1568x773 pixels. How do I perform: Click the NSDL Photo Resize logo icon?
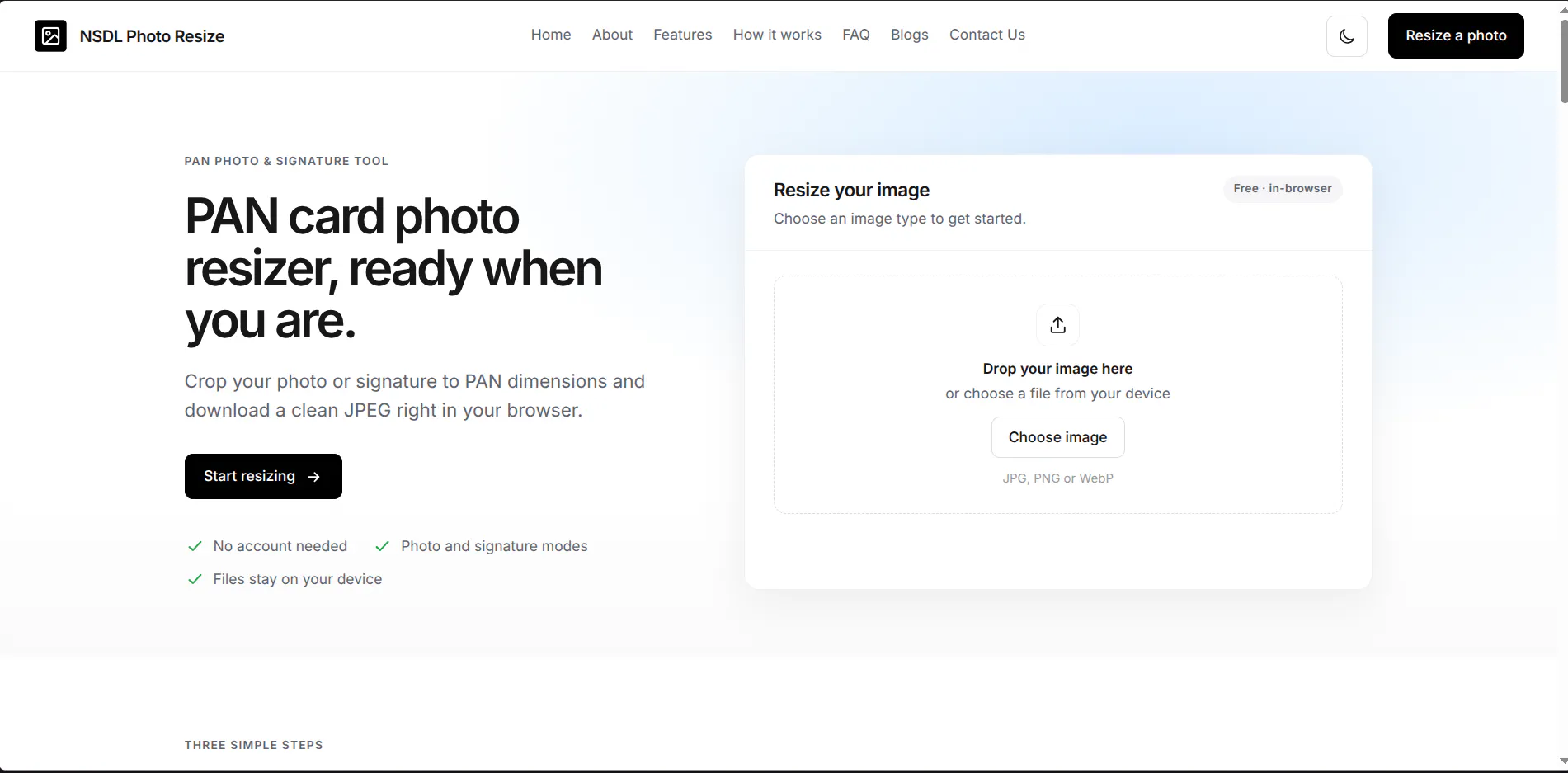tap(50, 35)
